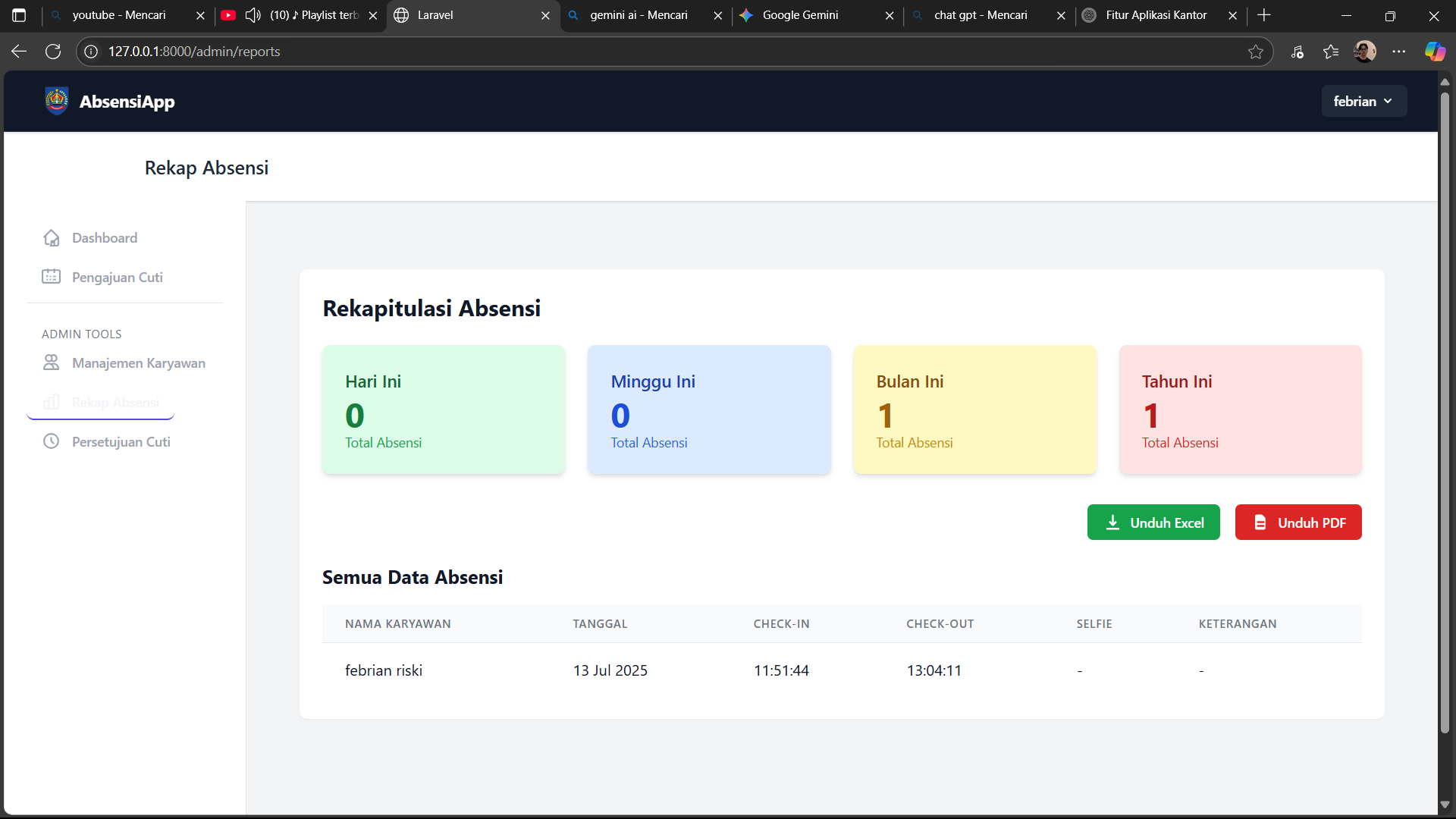Switch to the Google Gemini tab
This screenshot has width=1456, height=819.
click(800, 15)
